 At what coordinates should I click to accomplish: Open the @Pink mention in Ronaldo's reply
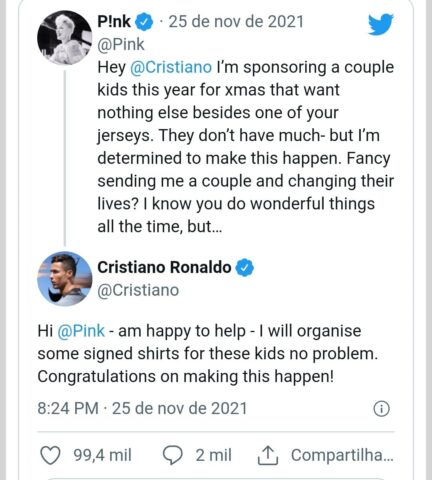click(81, 331)
